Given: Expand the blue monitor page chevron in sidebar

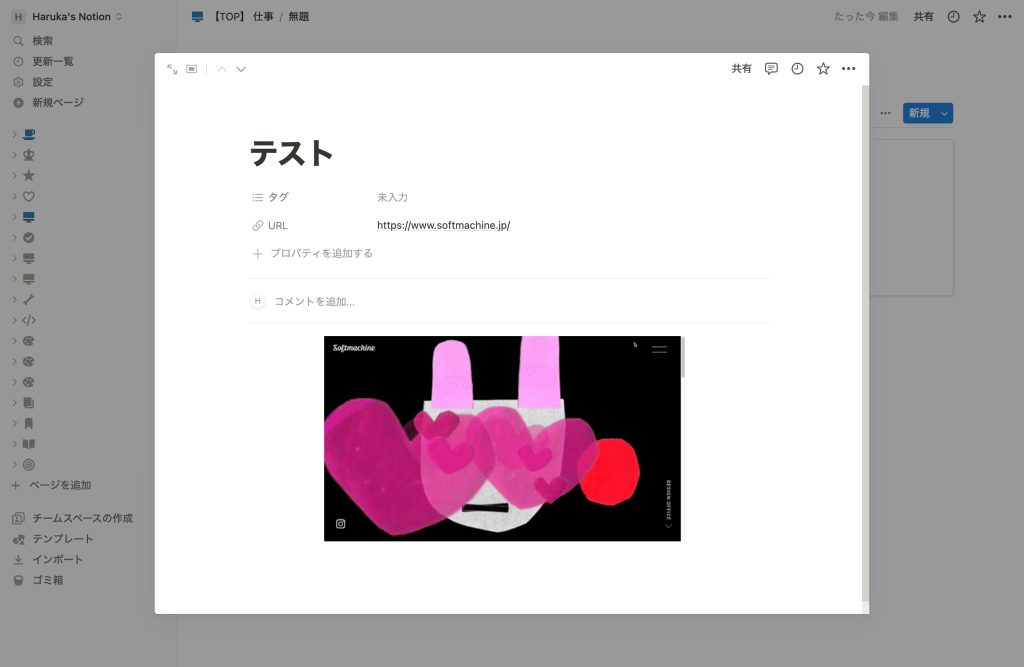Looking at the screenshot, I should coord(14,217).
